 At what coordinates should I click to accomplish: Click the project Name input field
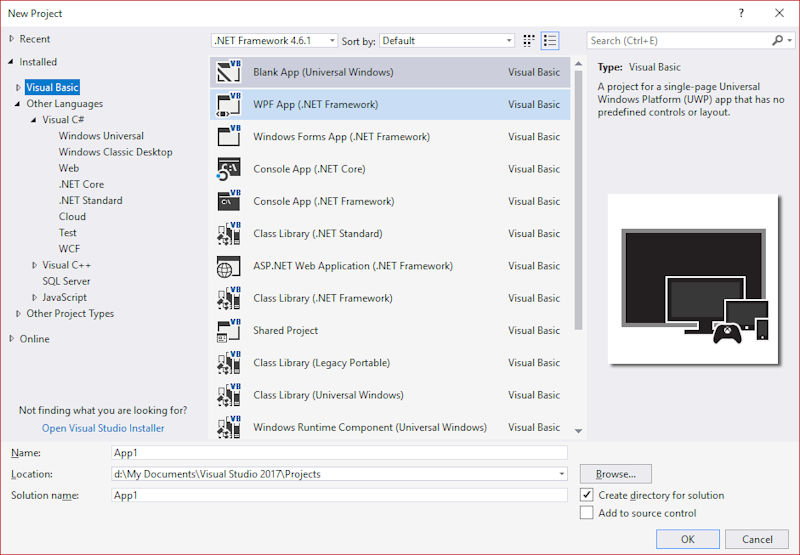click(x=339, y=453)
